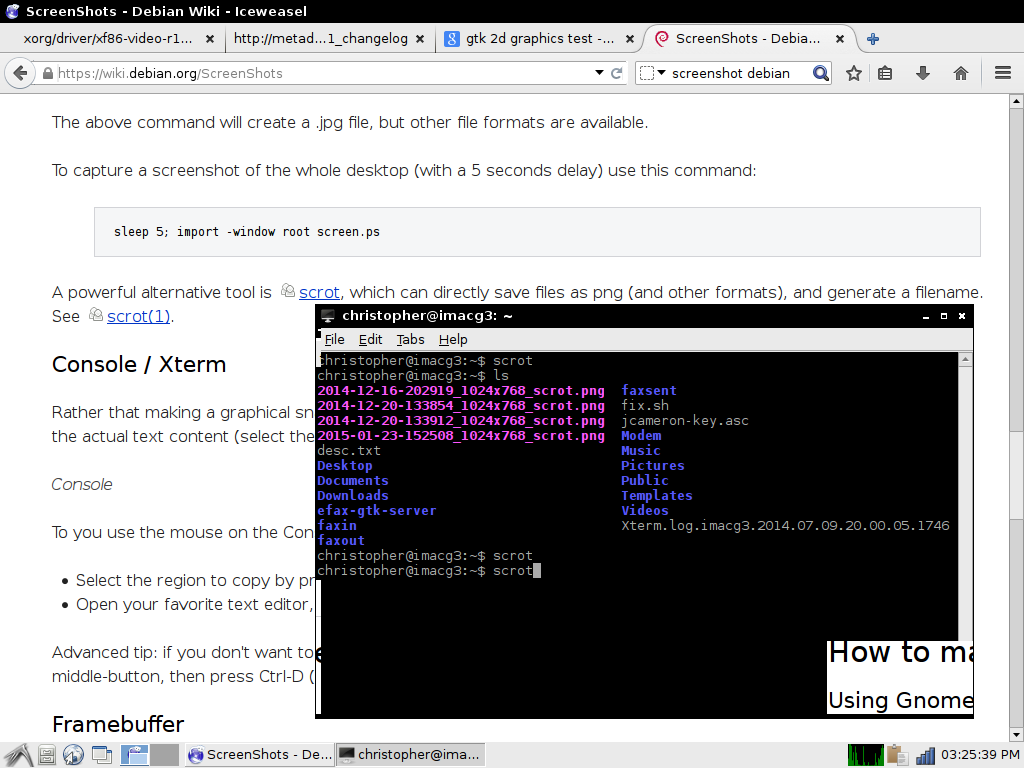1024x768 pixels.
Task: Open the terminal's Tabs menu
Action: pos(410,340)
